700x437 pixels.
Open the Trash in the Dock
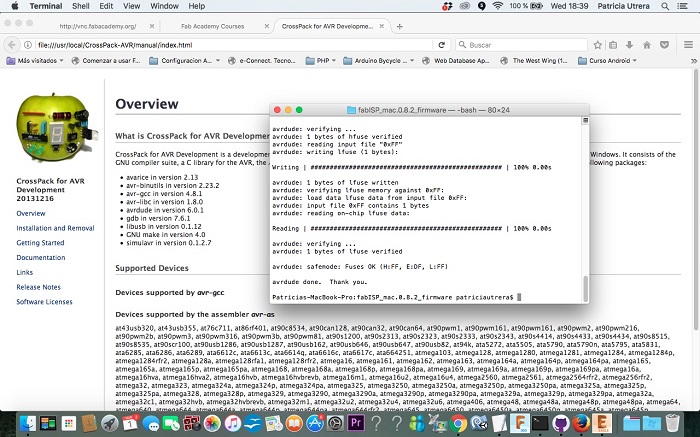[x=672, y=423]
